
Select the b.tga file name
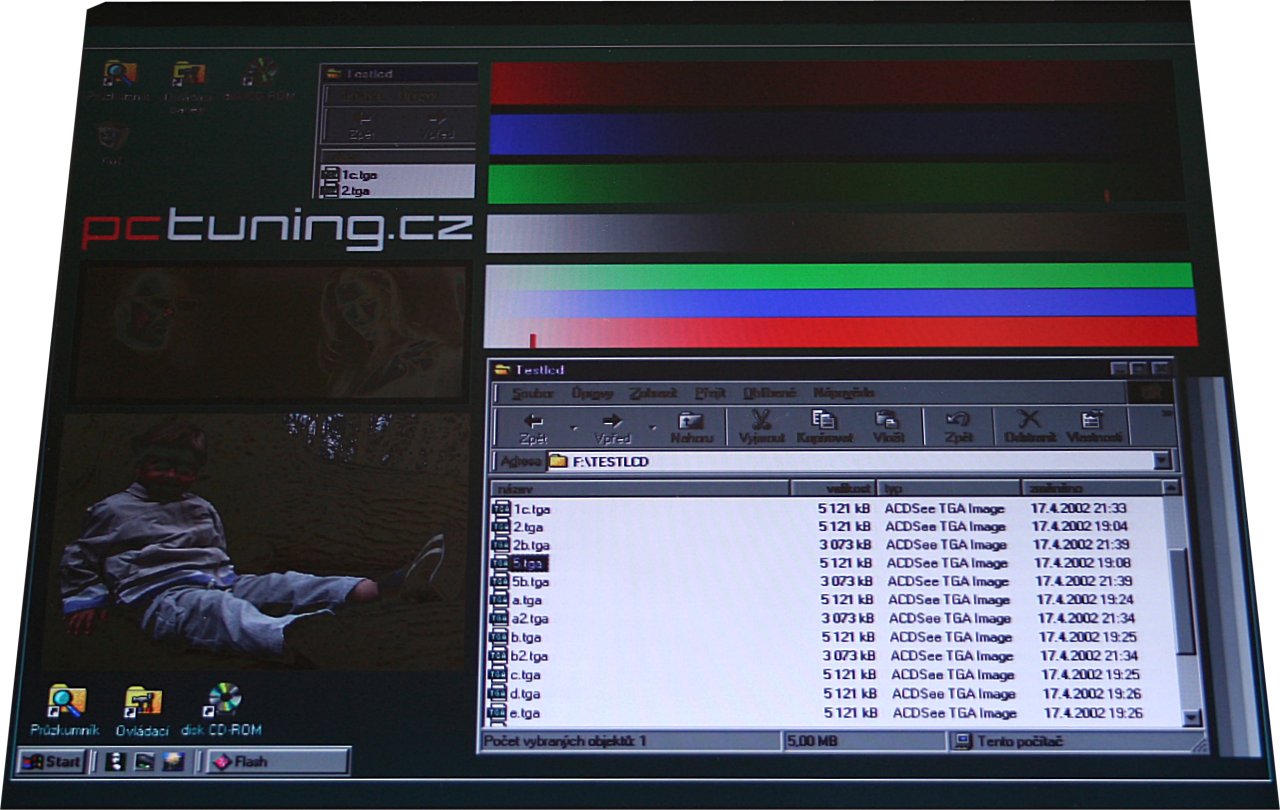(525, 637)
